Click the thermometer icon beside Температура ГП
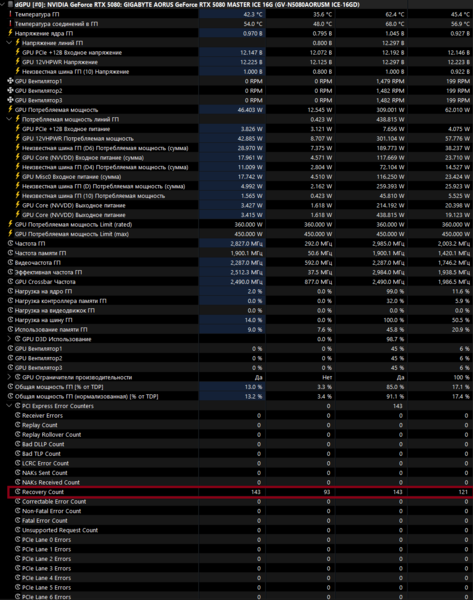Screen dimensions: 473x600 tap(10, 14)
